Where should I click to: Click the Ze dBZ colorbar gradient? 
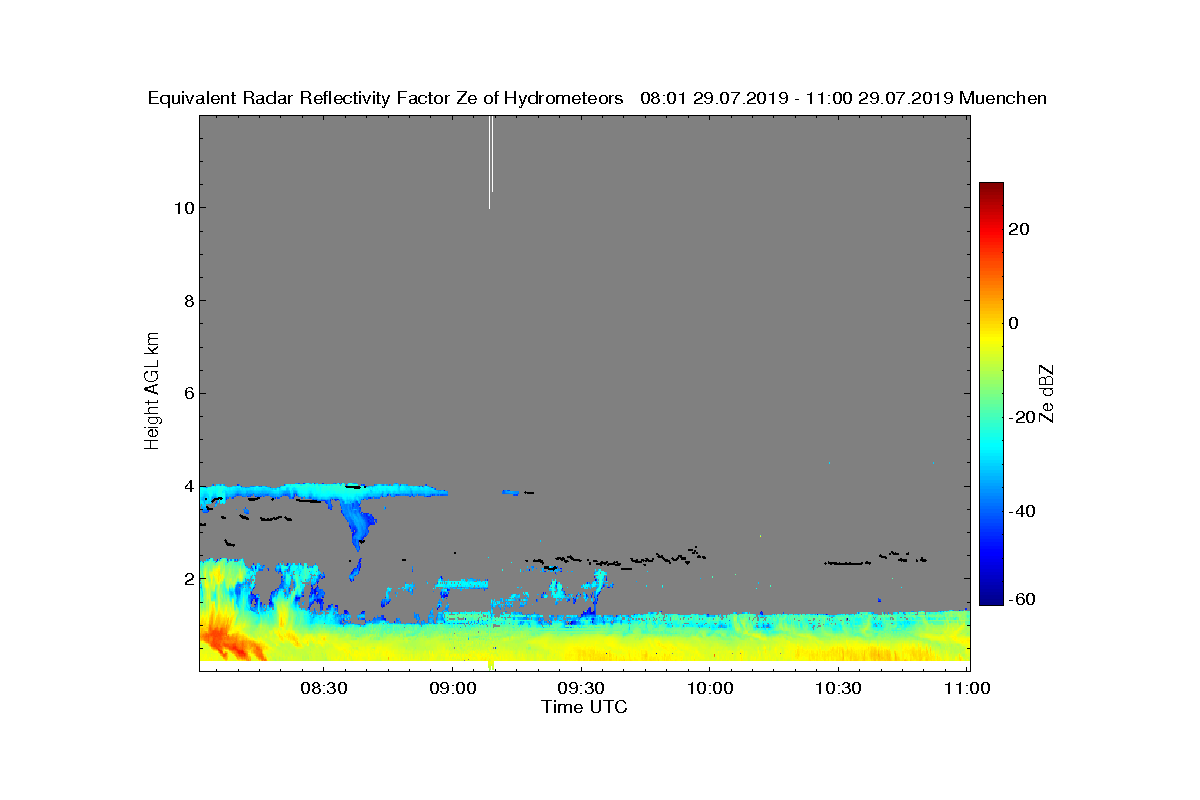[991, 394]
